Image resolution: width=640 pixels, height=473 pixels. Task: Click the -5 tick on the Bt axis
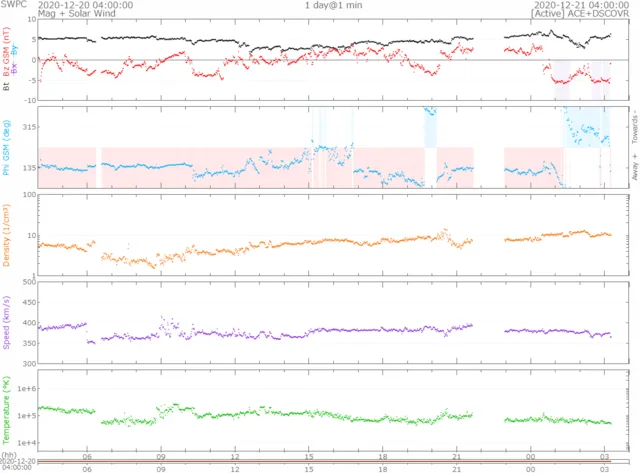pos(33,80)
